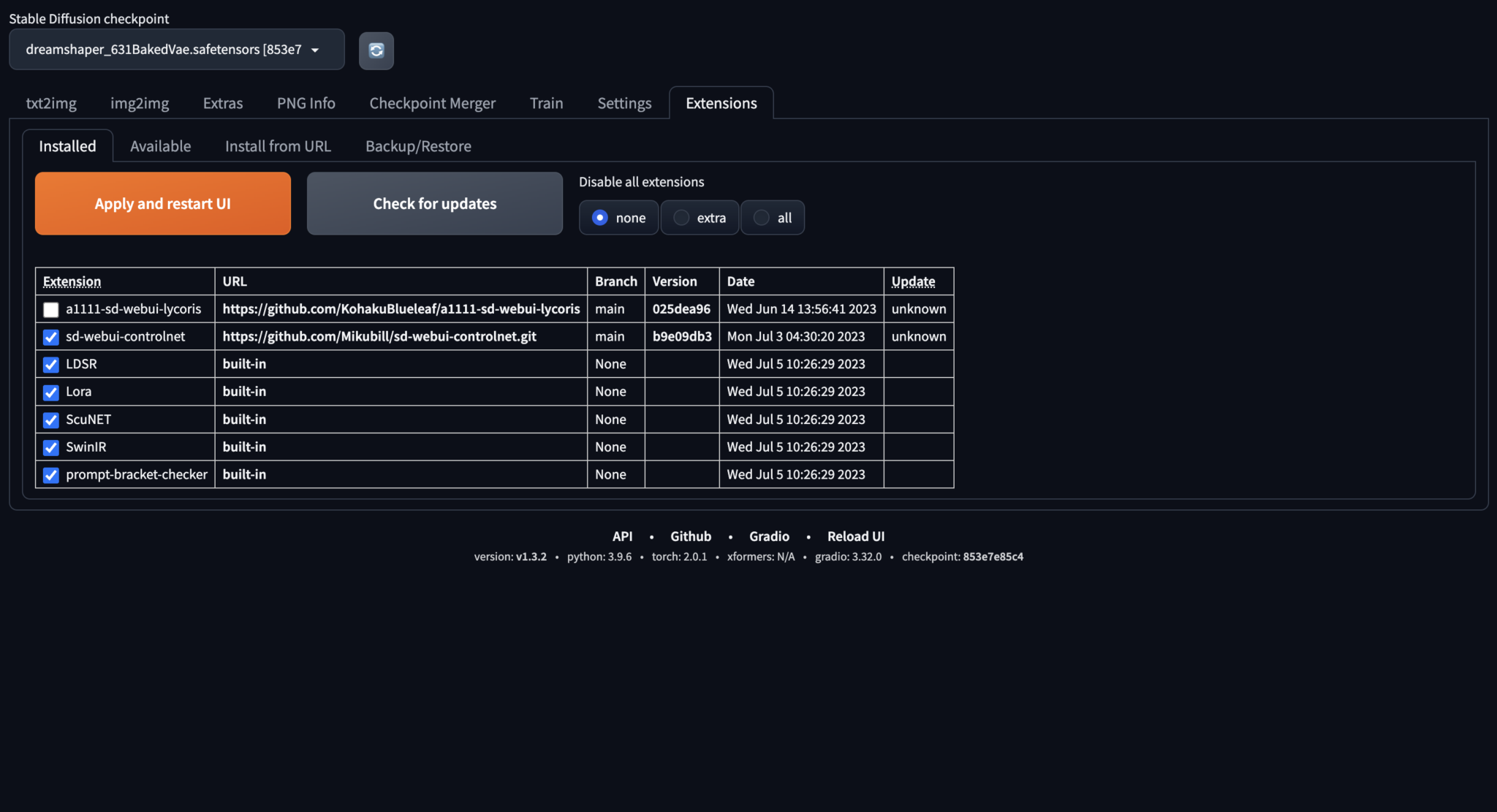Uncheck the prompt-bracket-checker extension

coord(50,475)
